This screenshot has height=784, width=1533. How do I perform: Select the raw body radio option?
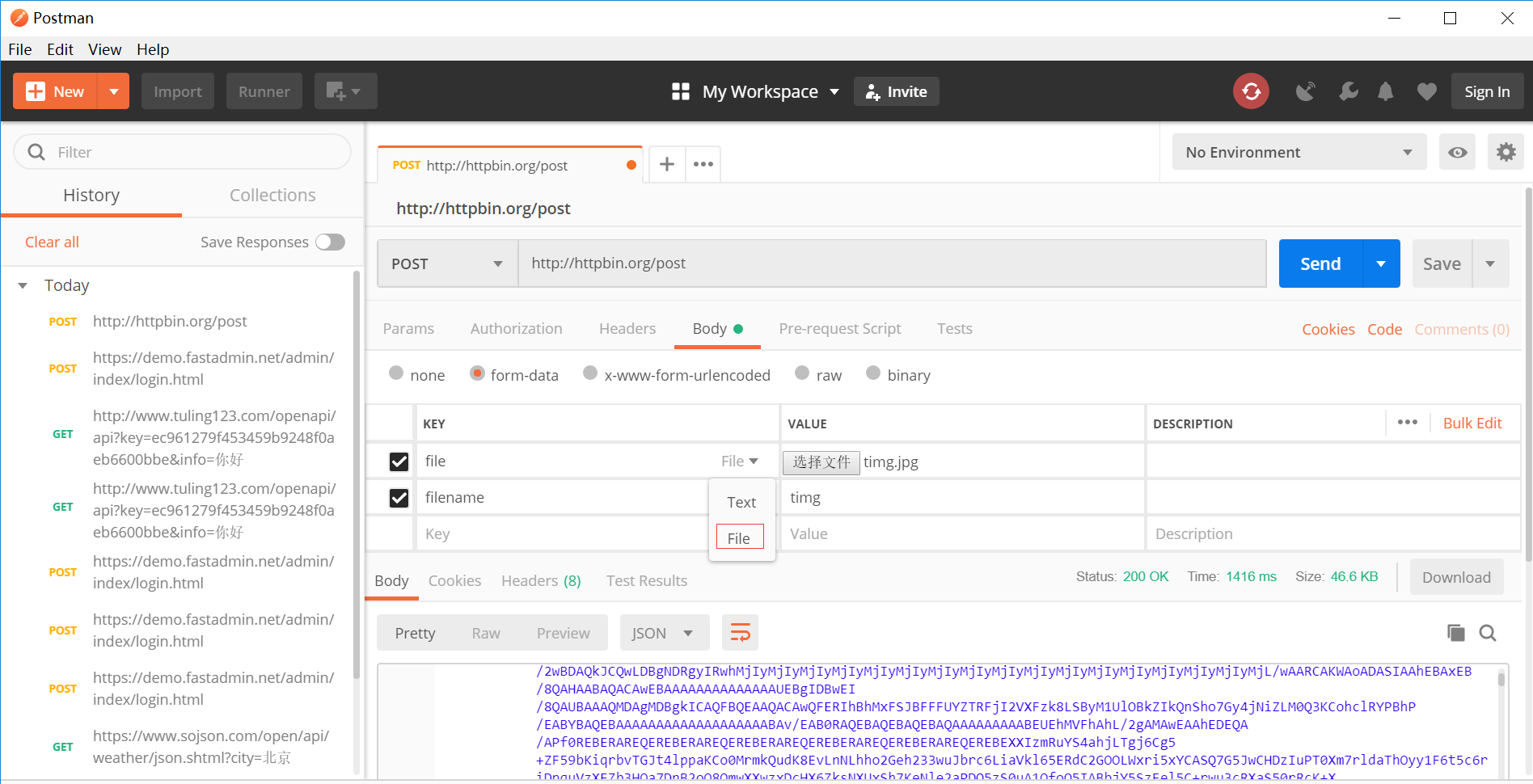click(802, 373)
